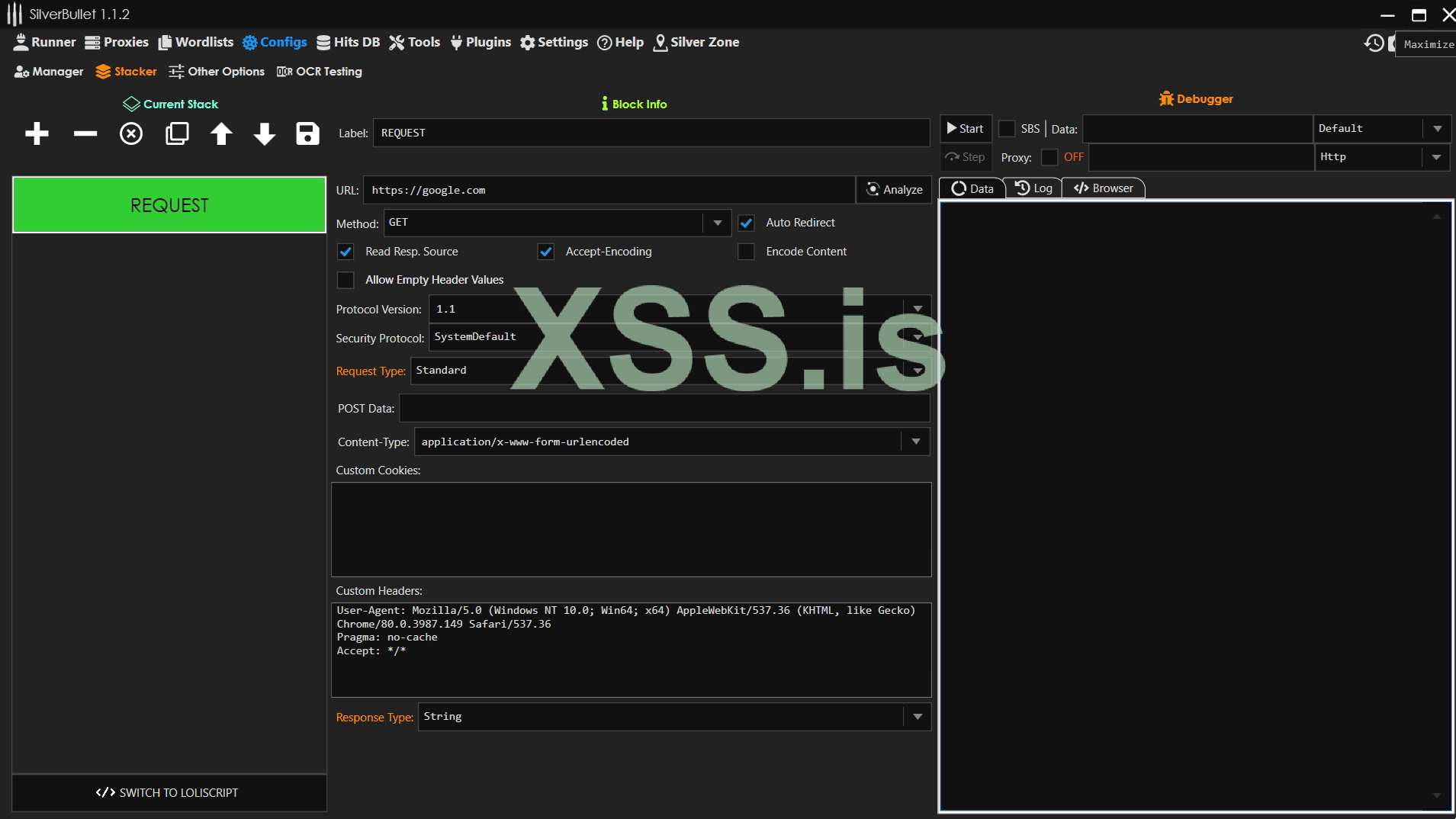This screenshot has width=1456, height=819.
Task: Move the block down with the down arrow
Action: 265,134
